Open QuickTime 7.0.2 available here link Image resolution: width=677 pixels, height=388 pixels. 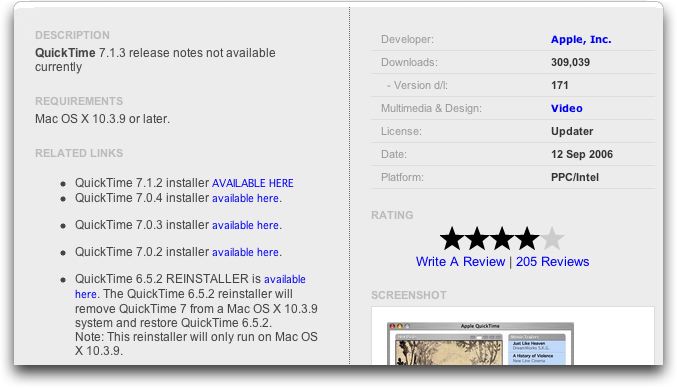(x=245, y=252)
